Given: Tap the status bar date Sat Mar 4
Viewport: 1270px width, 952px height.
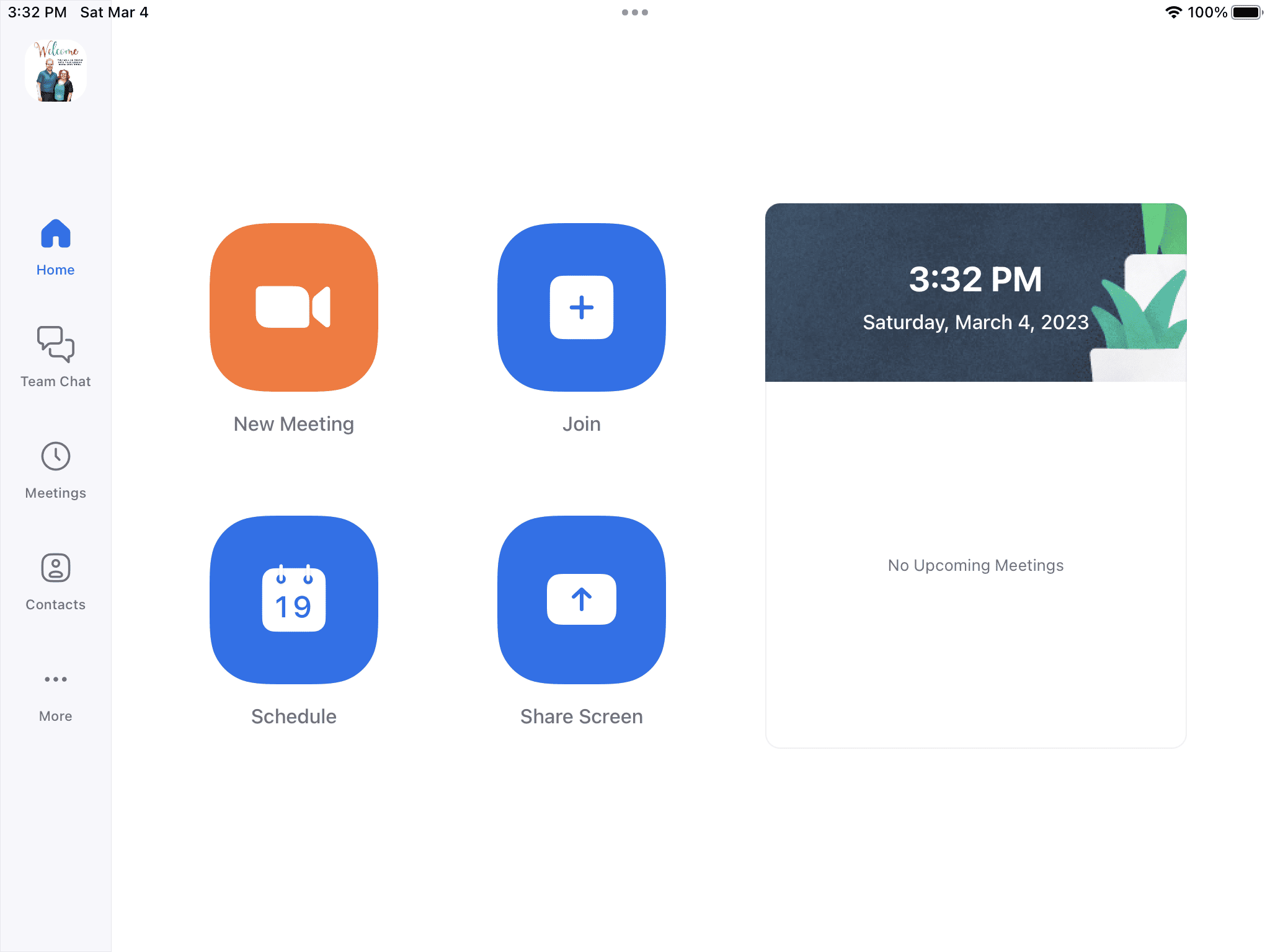Looking at the screenshot, I should (114, 12).
